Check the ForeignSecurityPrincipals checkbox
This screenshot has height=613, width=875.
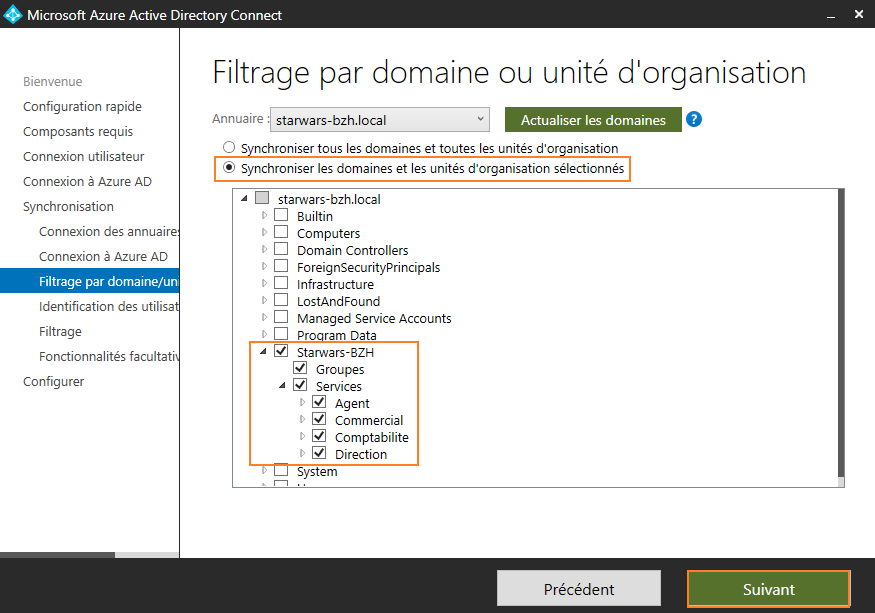281,266
